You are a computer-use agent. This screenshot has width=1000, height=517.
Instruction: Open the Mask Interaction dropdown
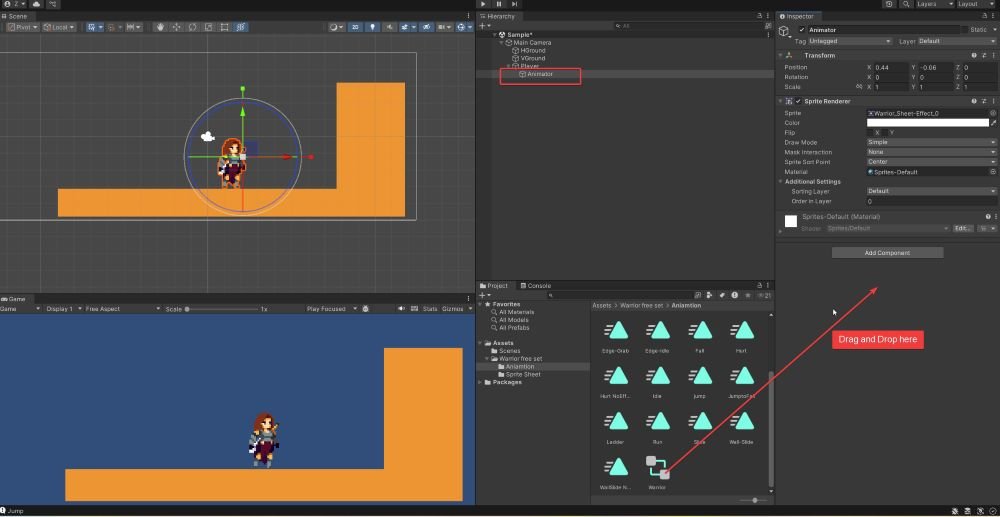(x=931, y=152)
